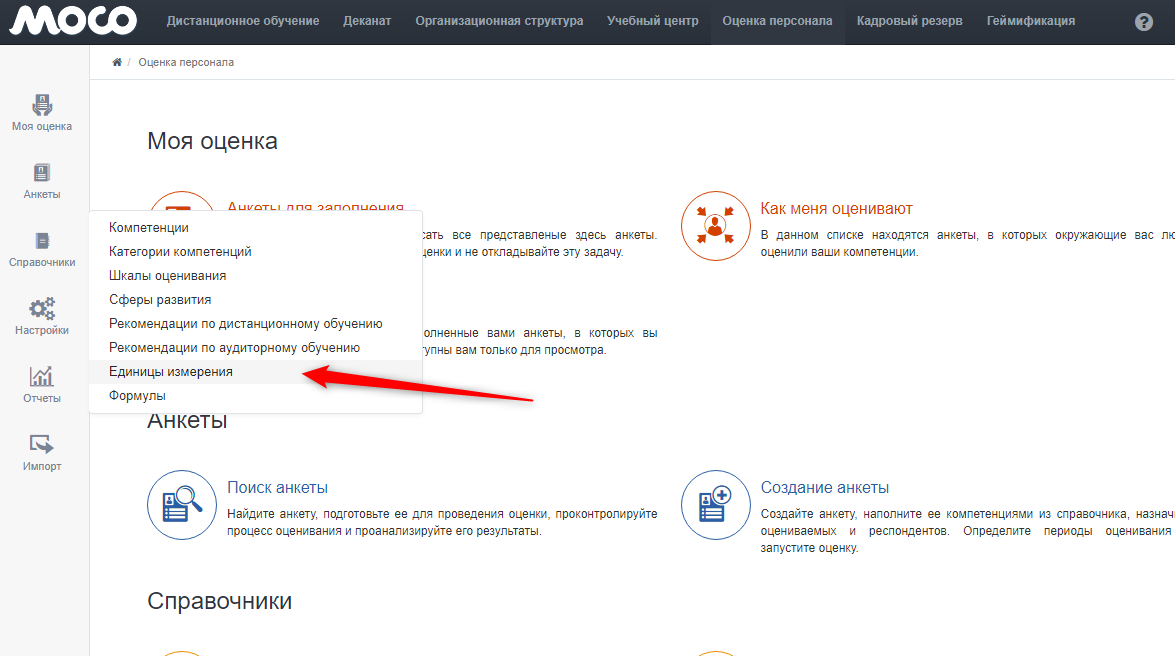Choose Шкалы оценивания from the menu
Image resolution: width=1175 pixels, height=656 pixels.
coord(256,276)
